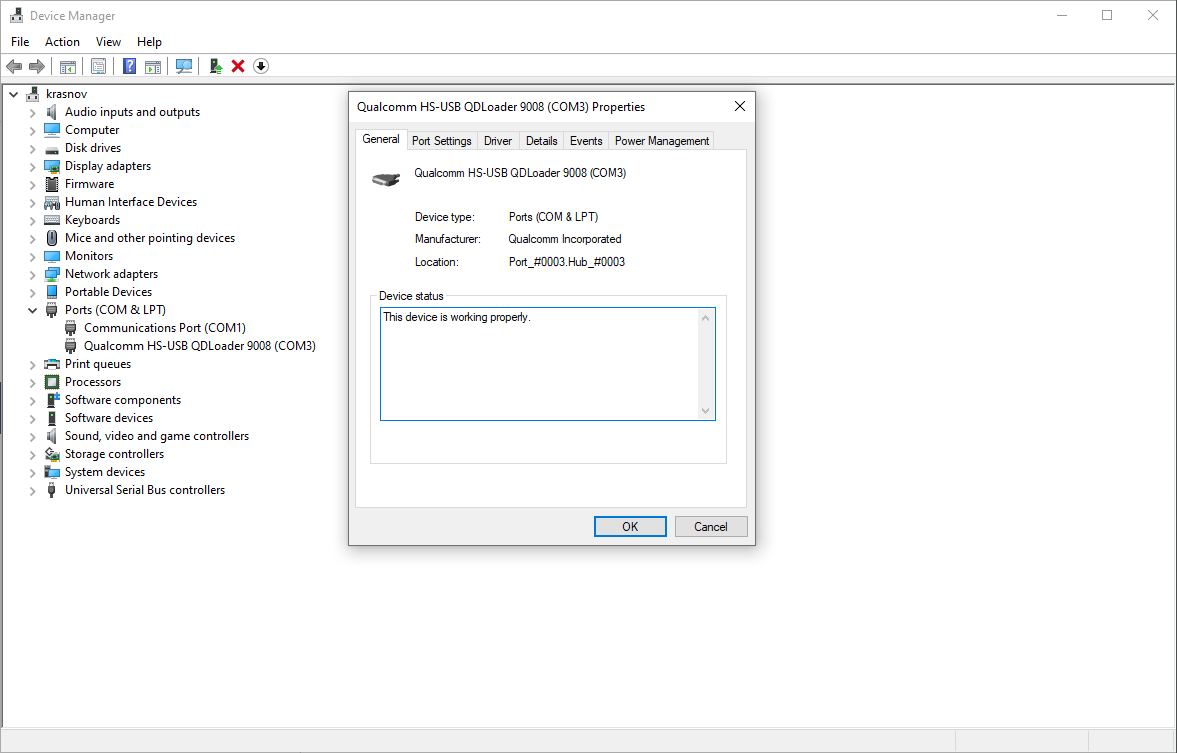This screenshot has height=753, width=1177.
Task: Click the Disk drives icon
Action: tap(52, 148)
